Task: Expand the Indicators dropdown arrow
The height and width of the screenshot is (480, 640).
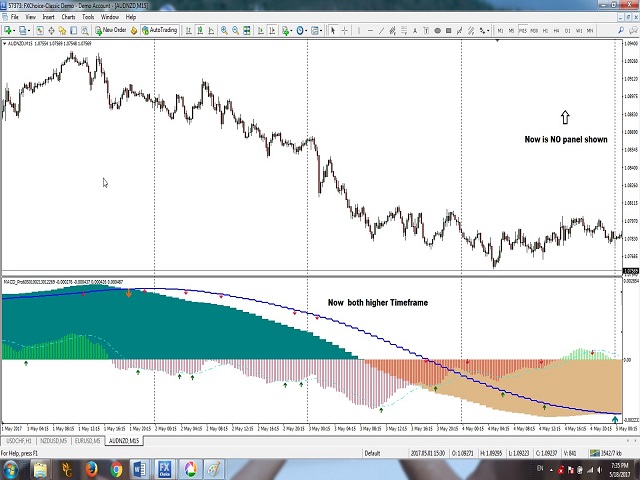Action: (291, 31)
